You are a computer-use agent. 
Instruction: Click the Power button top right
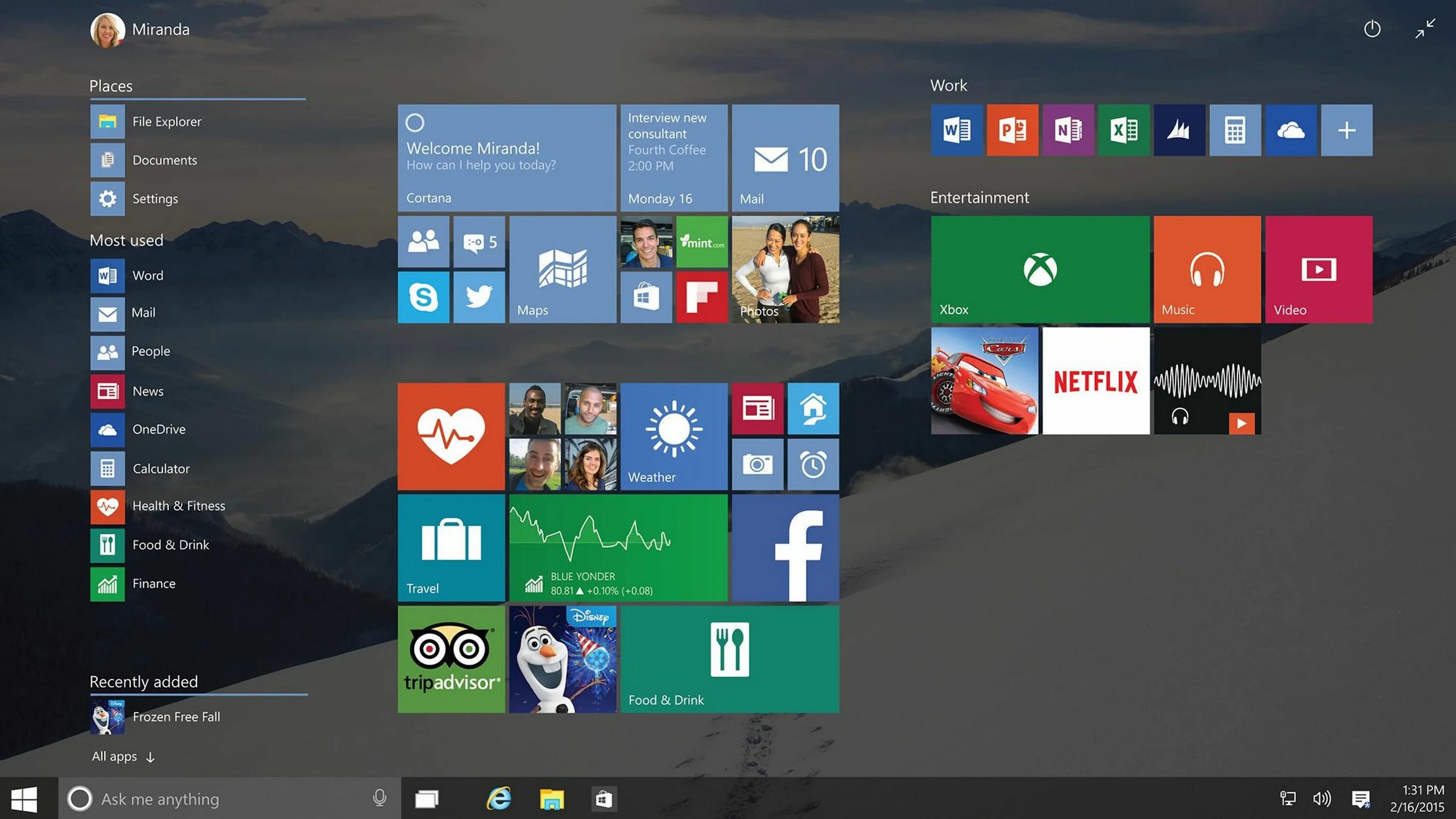coord(1371,28)
